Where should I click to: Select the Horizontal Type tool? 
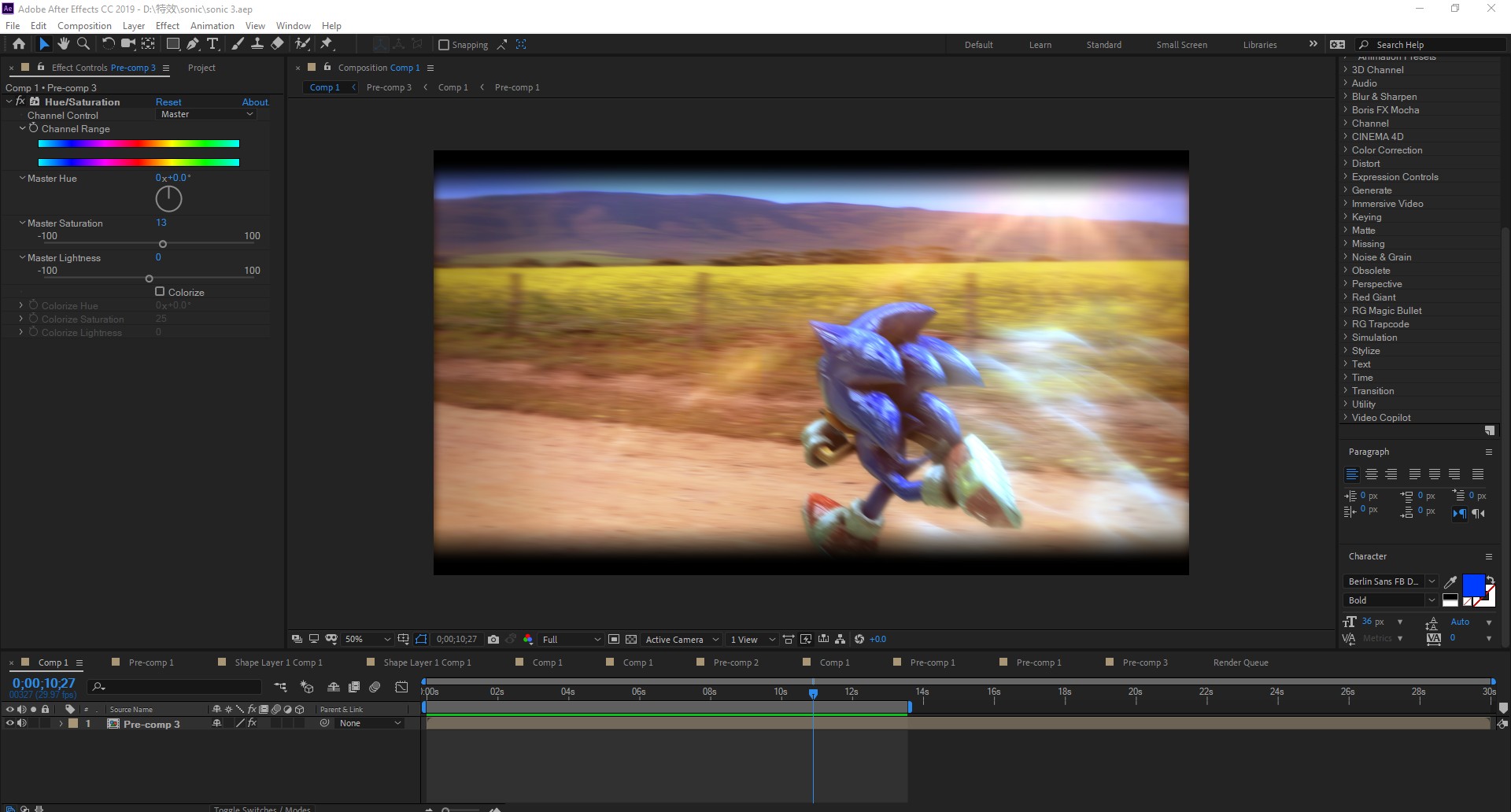[212, 44]
